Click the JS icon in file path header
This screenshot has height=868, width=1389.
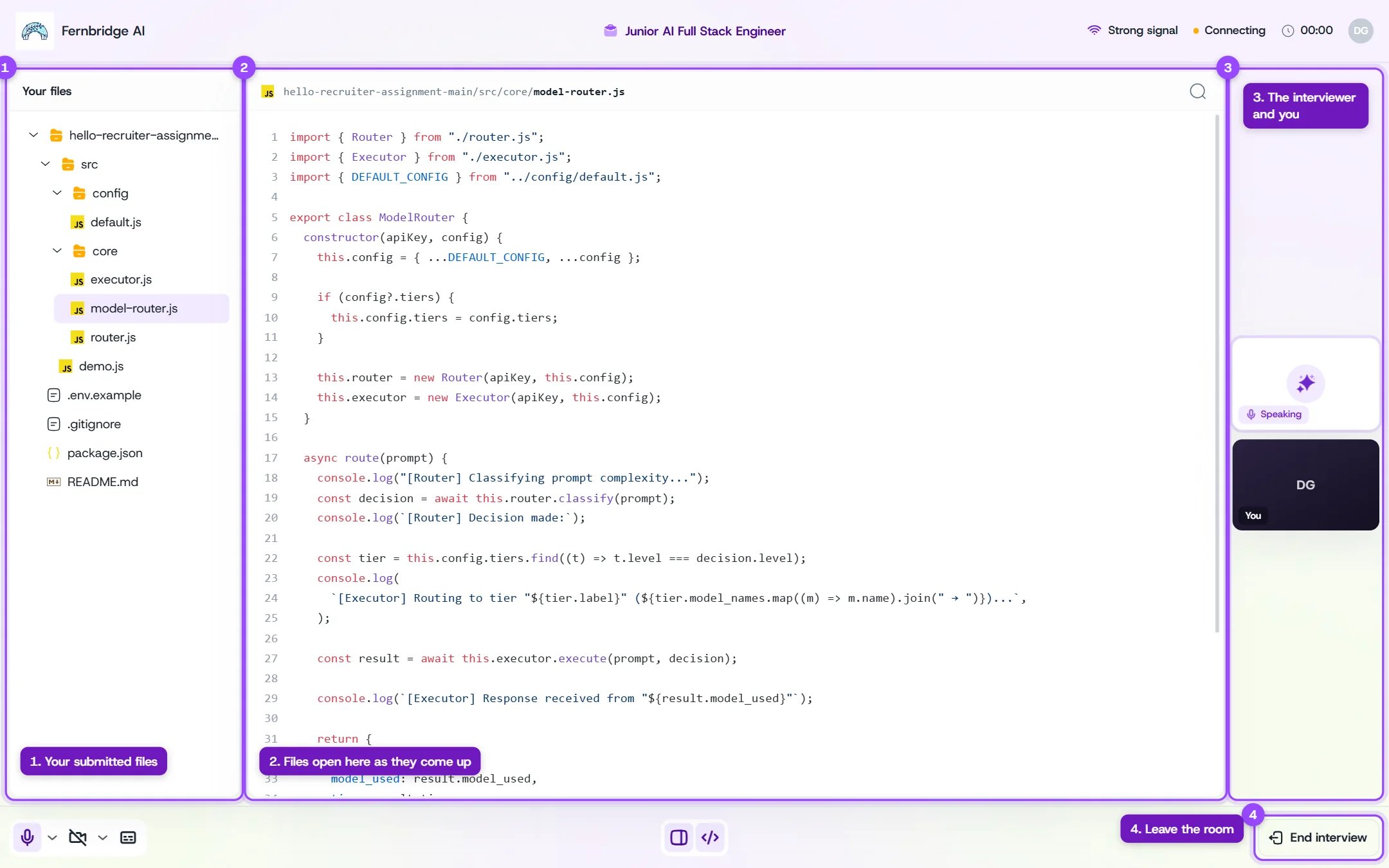pyautogui.click(x=268, y=92)
